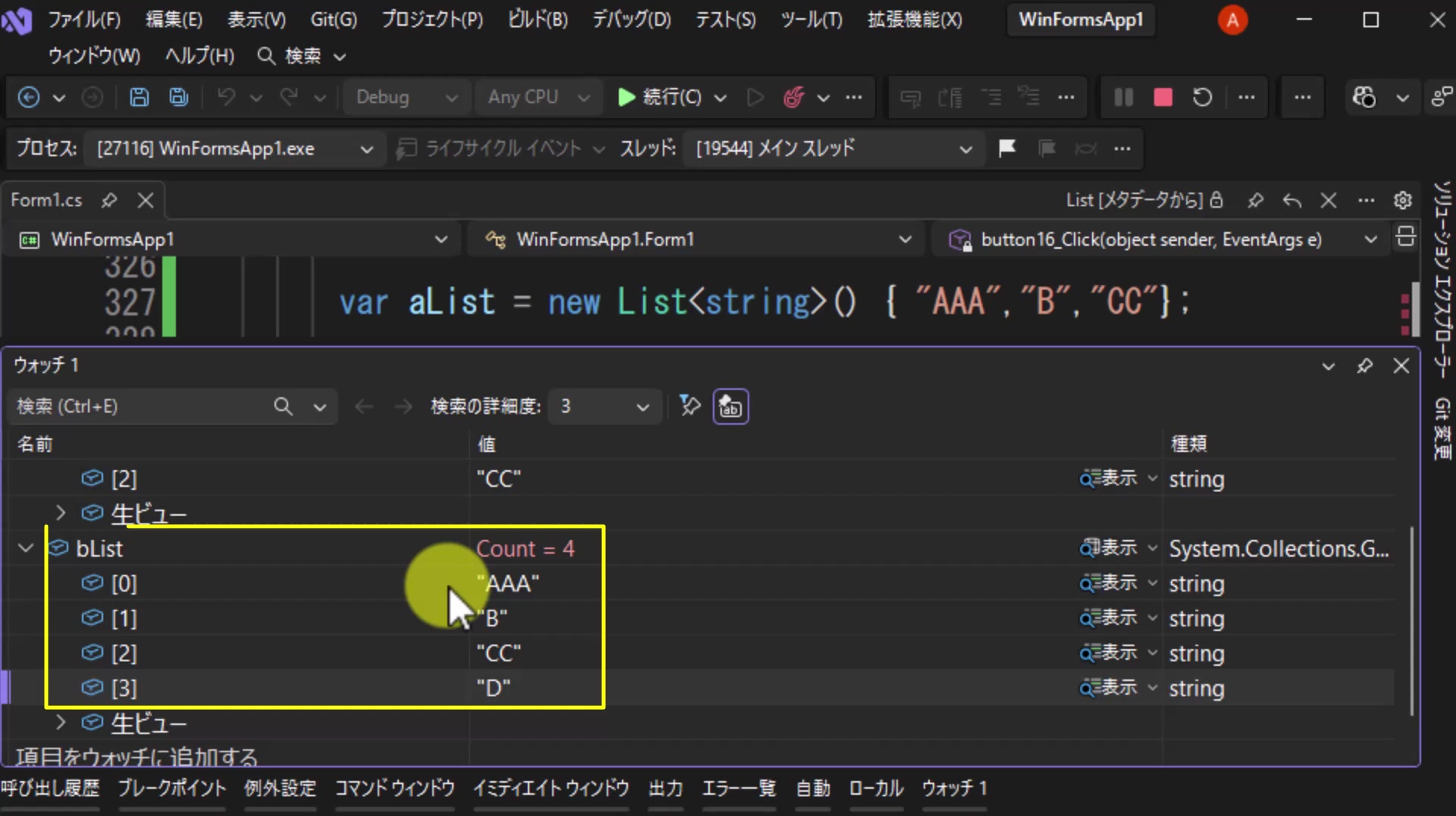Image resolution: width=1456 pixels, height=816 pixels.
Task: Close the Form1.cs tab
Action: point(146,200)
